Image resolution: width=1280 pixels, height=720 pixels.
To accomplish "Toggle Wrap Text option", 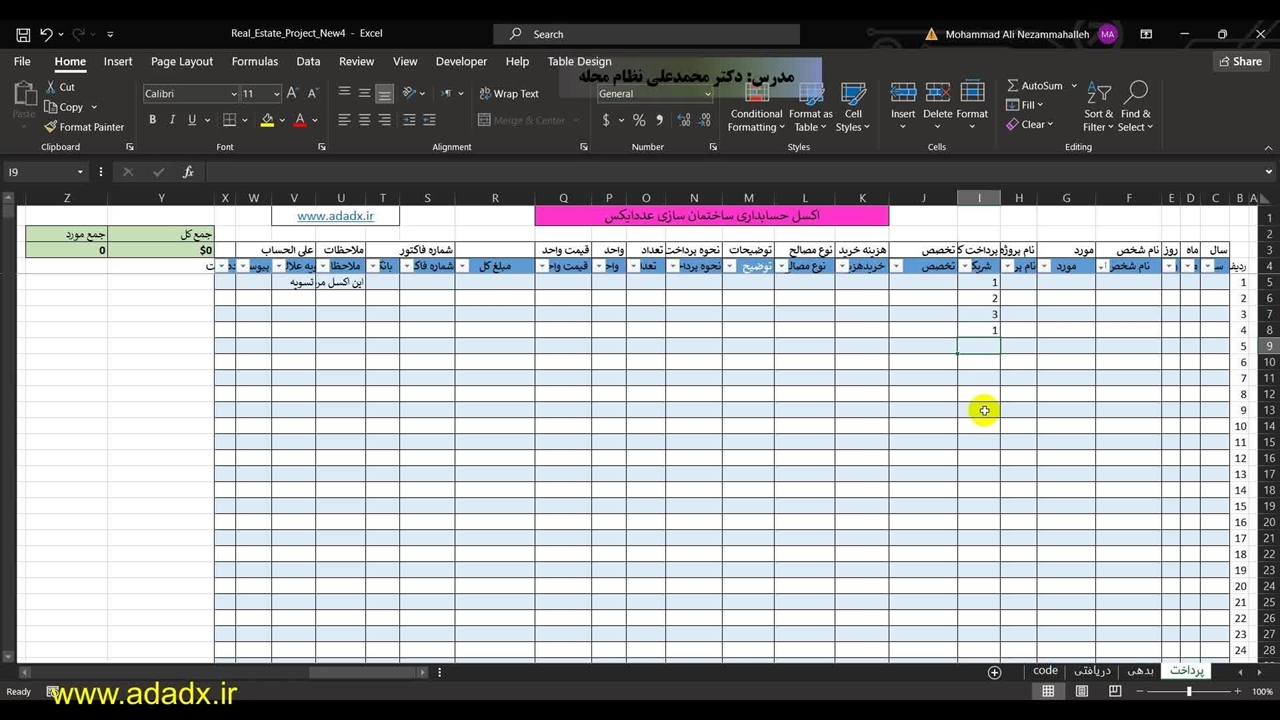I will point(508,94).
